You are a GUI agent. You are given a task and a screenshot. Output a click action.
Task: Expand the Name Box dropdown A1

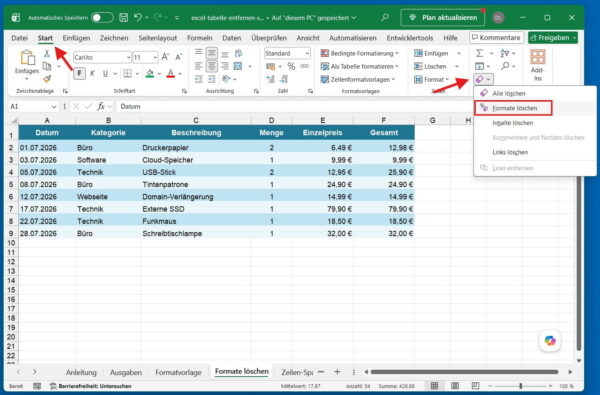click(54, 106)
